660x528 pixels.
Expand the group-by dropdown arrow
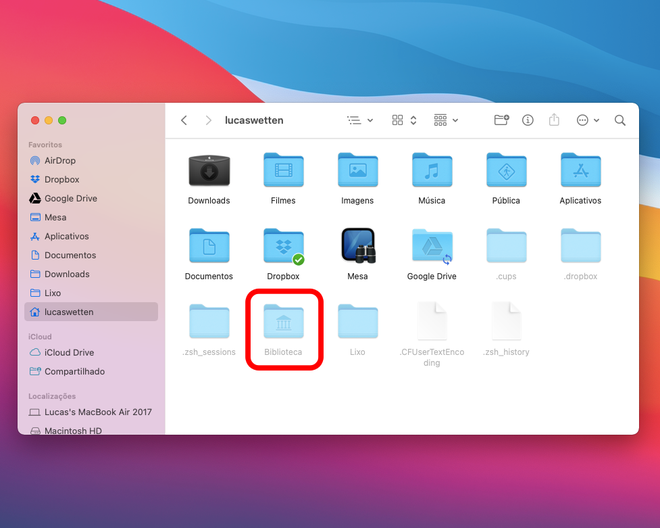tap(455, 120)
